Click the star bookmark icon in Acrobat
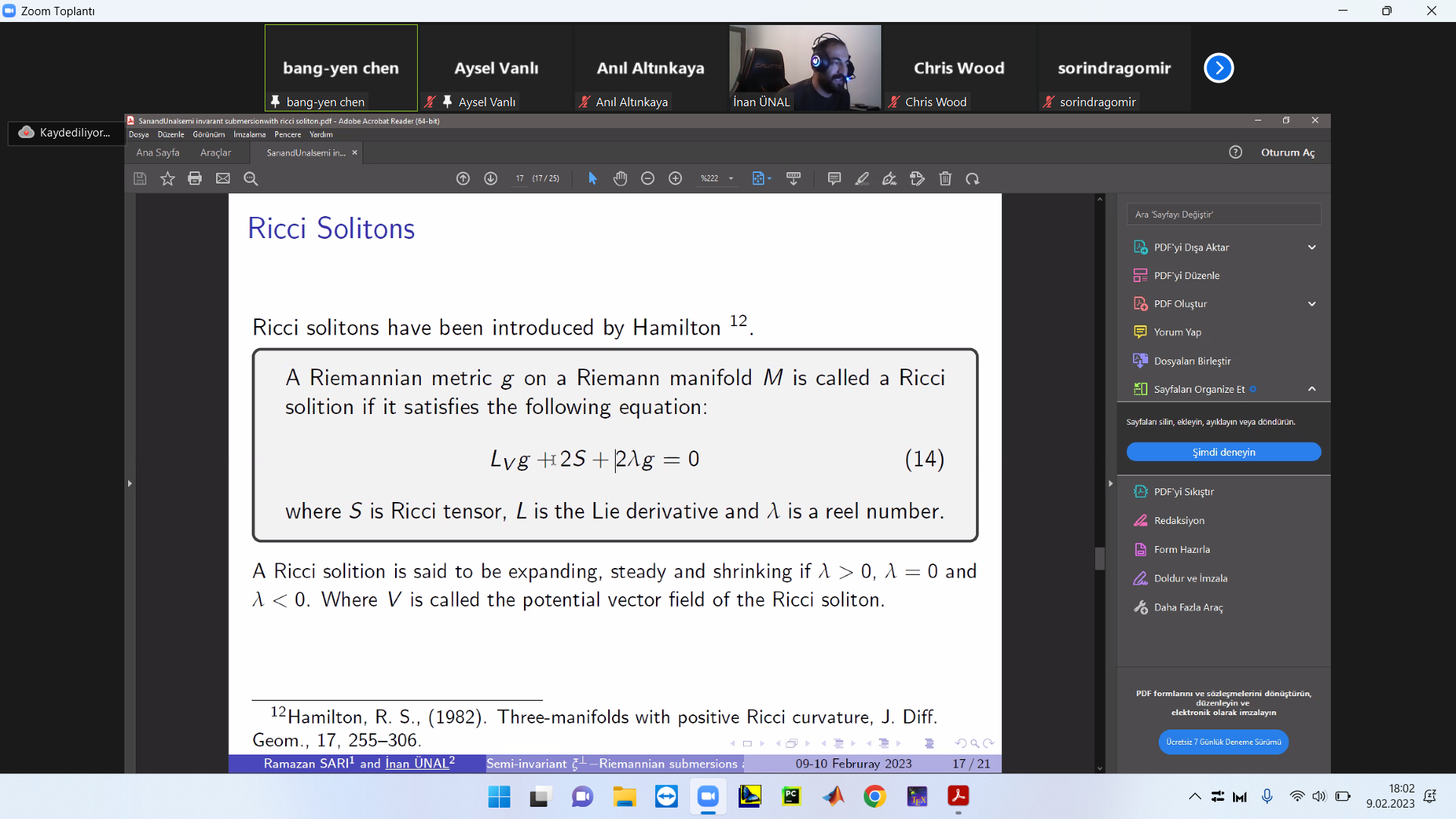Viewport: 1456px width, 819px height. click(x=168, y=179)
